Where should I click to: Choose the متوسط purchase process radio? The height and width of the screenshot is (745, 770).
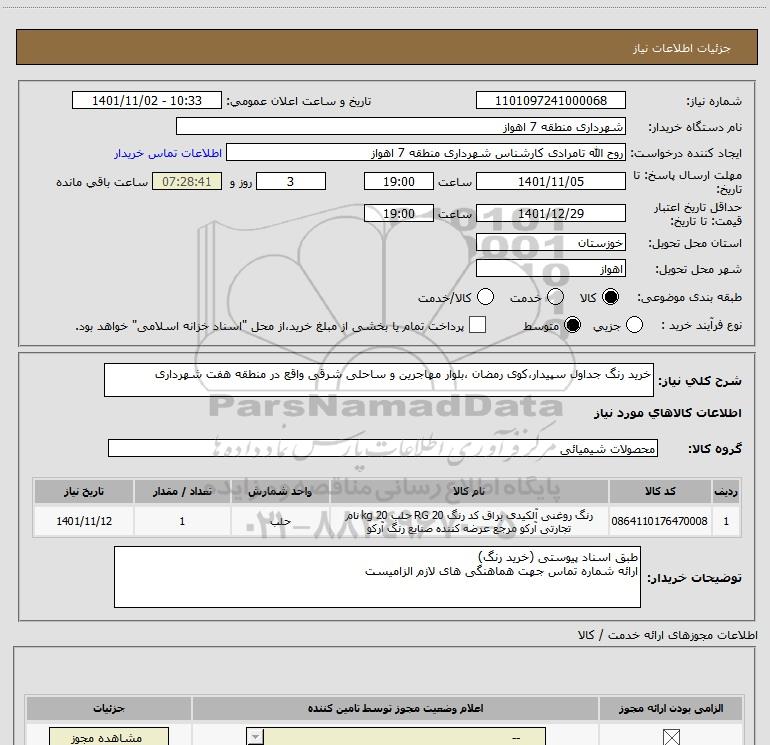(x=572, y=325)
